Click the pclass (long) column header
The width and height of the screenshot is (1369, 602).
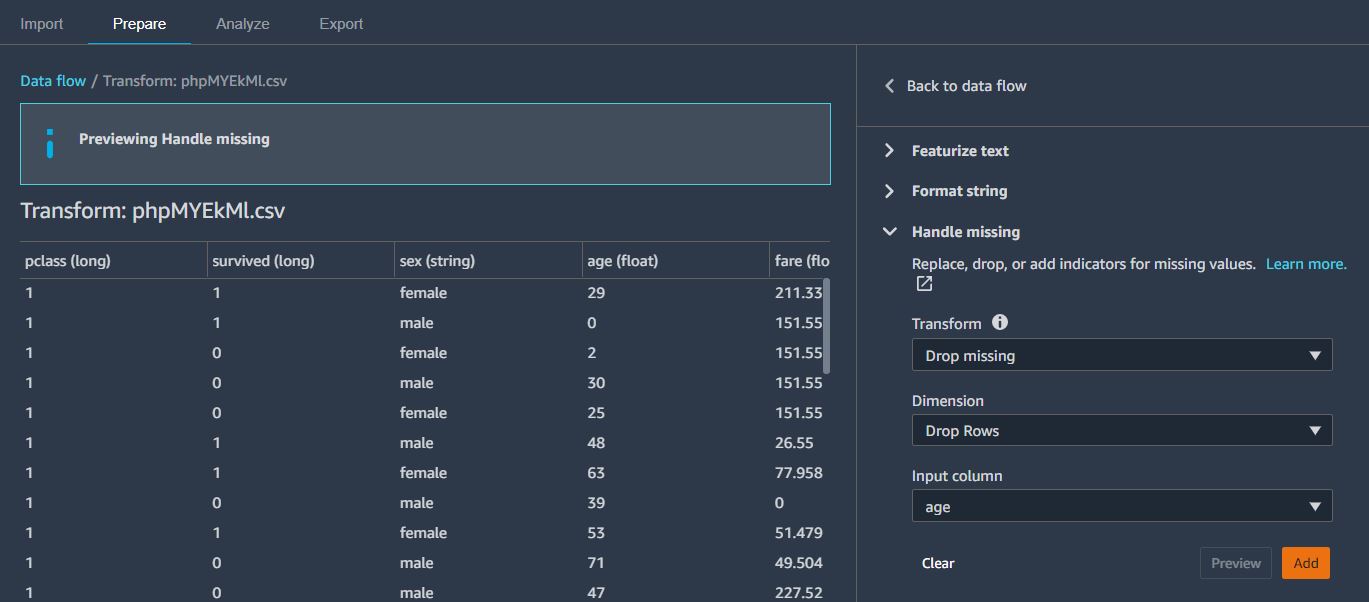click(x=113, y=261)
